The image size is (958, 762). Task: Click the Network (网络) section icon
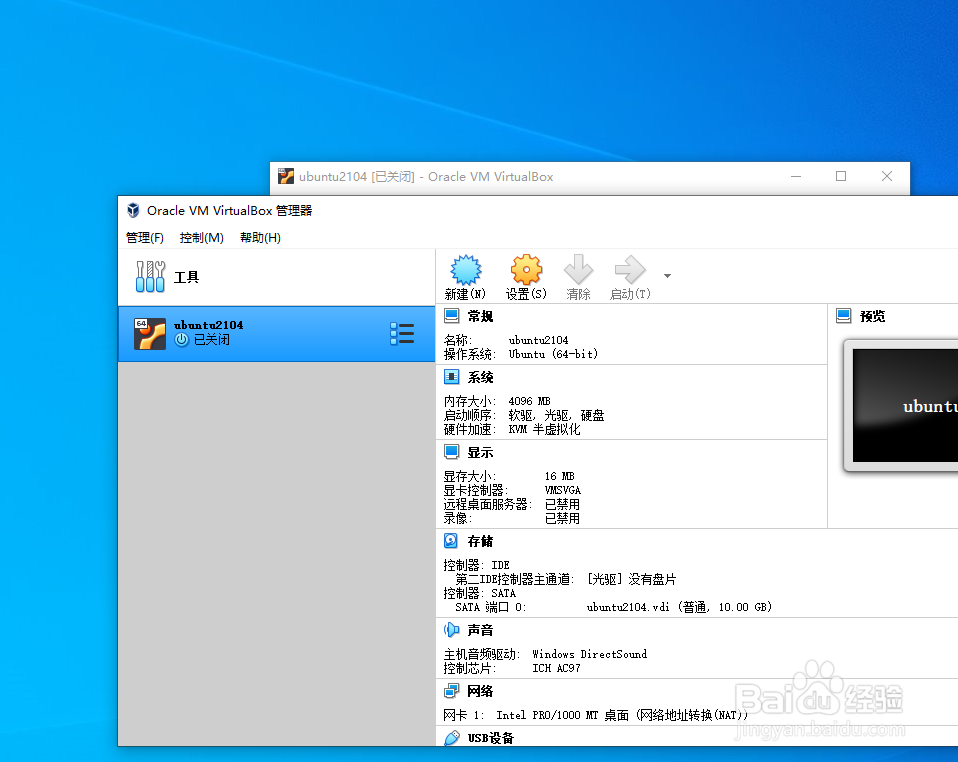[x=452, y=691]
